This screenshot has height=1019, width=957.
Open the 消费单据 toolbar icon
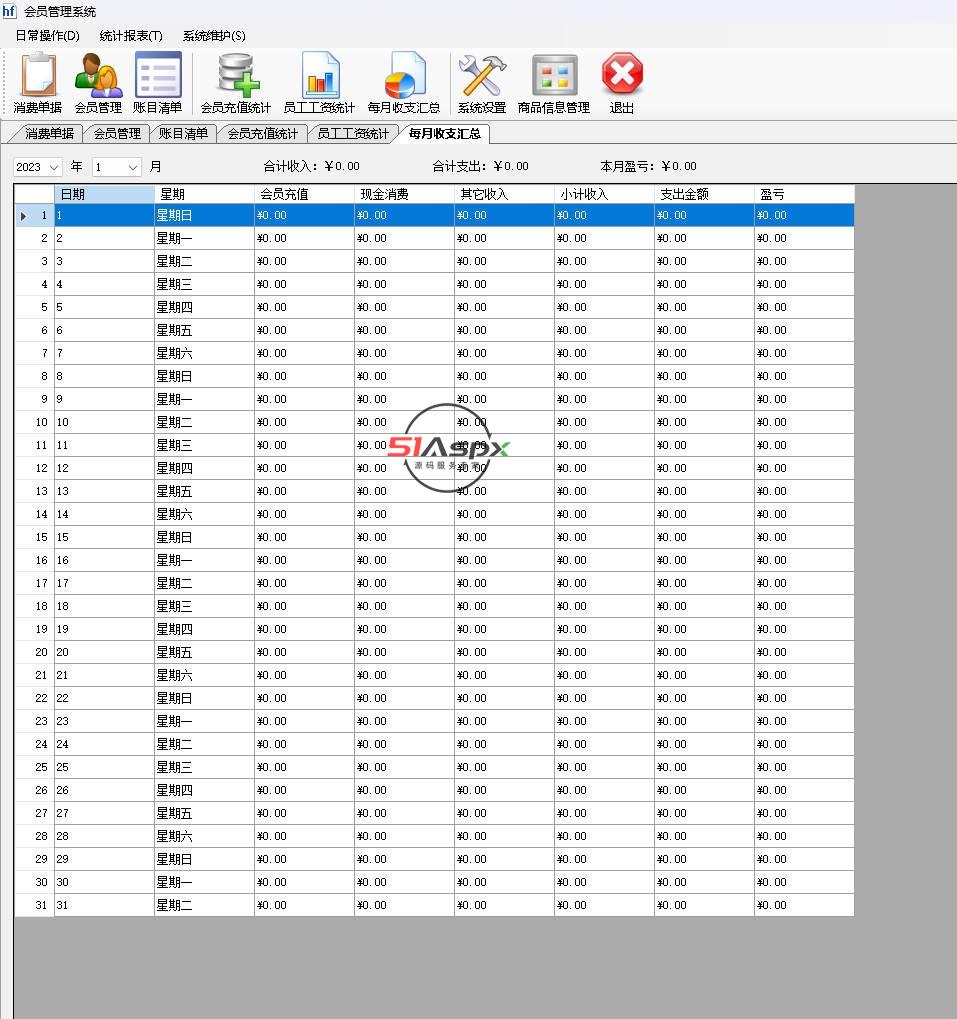pyautogui.click(x=38, y=83)
